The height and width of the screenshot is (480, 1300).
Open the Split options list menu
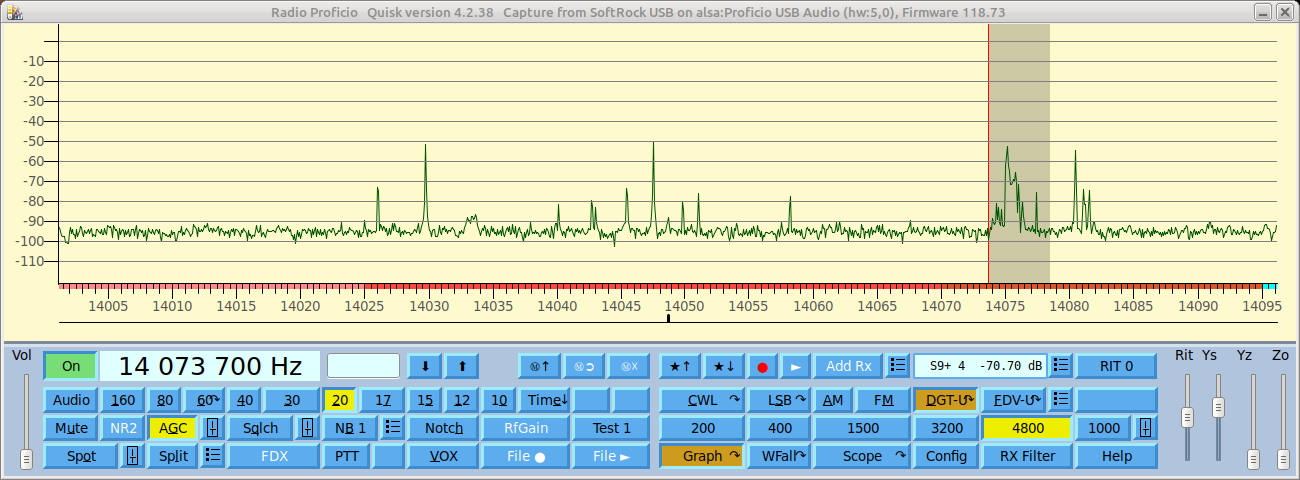click(212, 456)
